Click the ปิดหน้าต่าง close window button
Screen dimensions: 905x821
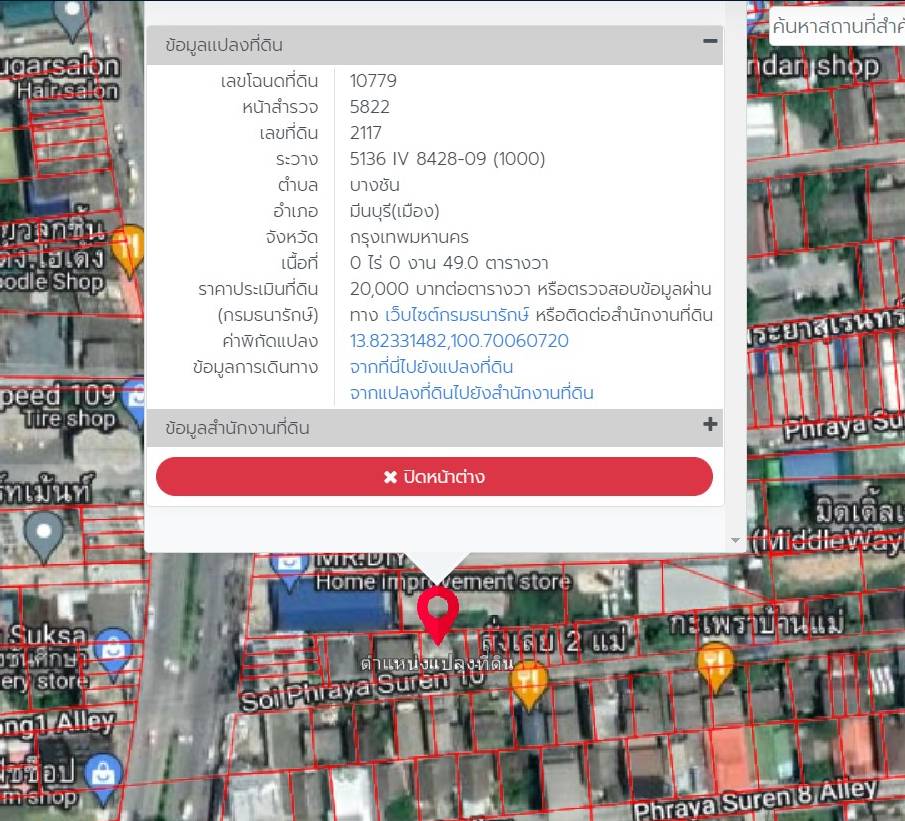[x=434, y=477]
